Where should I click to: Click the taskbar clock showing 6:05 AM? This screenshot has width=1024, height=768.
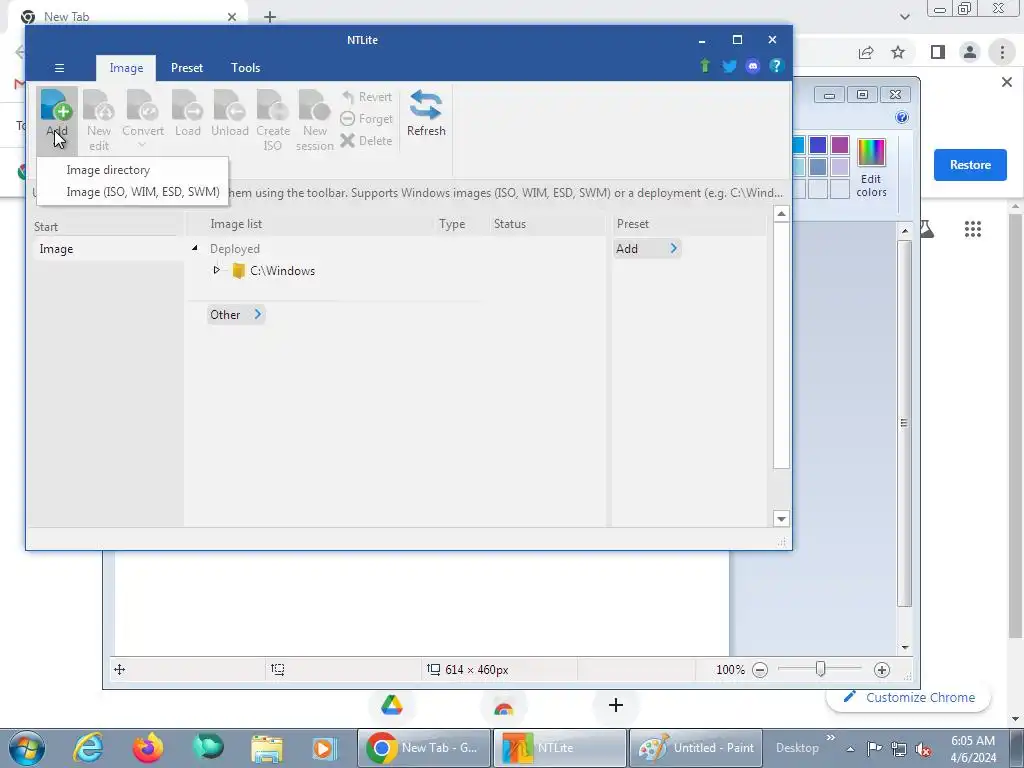coord(973,749)
